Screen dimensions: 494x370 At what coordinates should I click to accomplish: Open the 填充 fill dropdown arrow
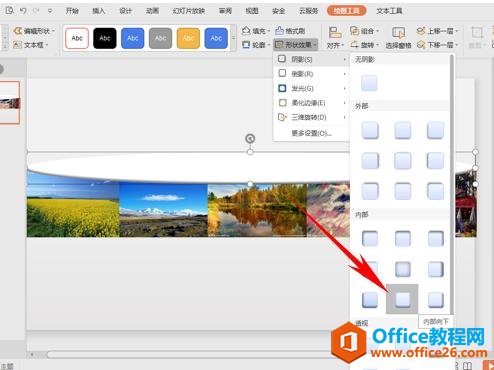coord(269,31)
